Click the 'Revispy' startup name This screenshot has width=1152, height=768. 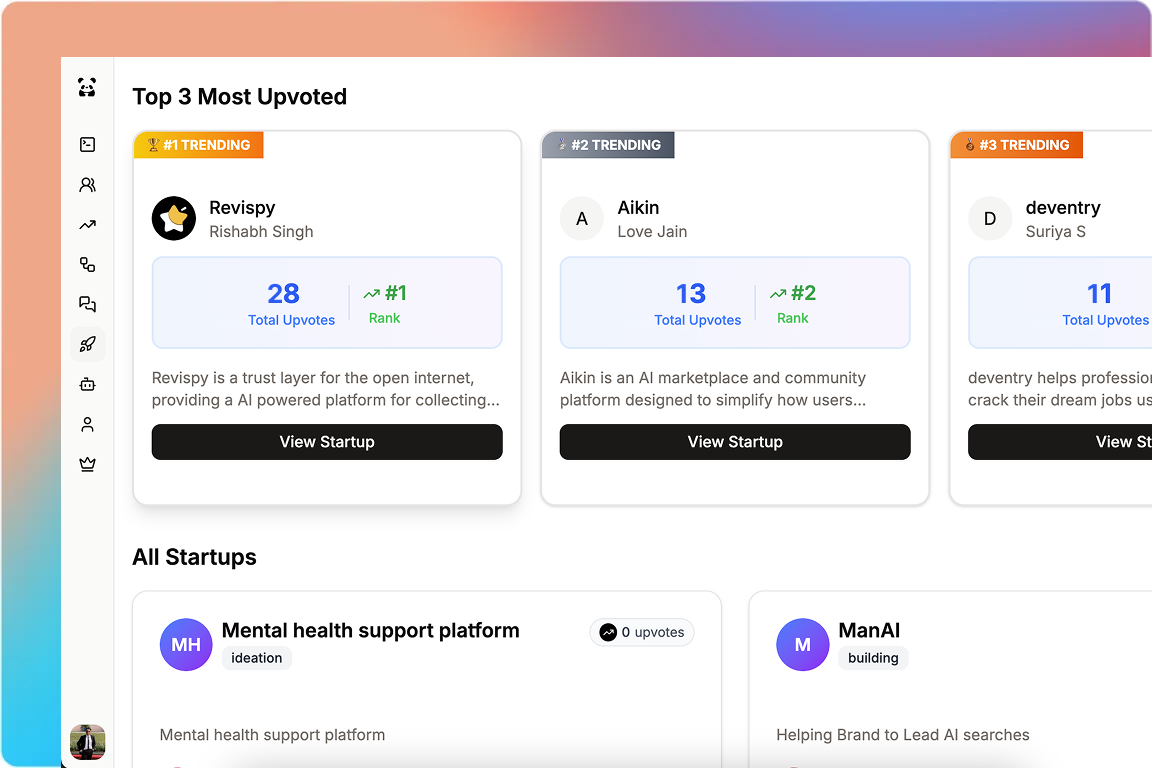242,208
